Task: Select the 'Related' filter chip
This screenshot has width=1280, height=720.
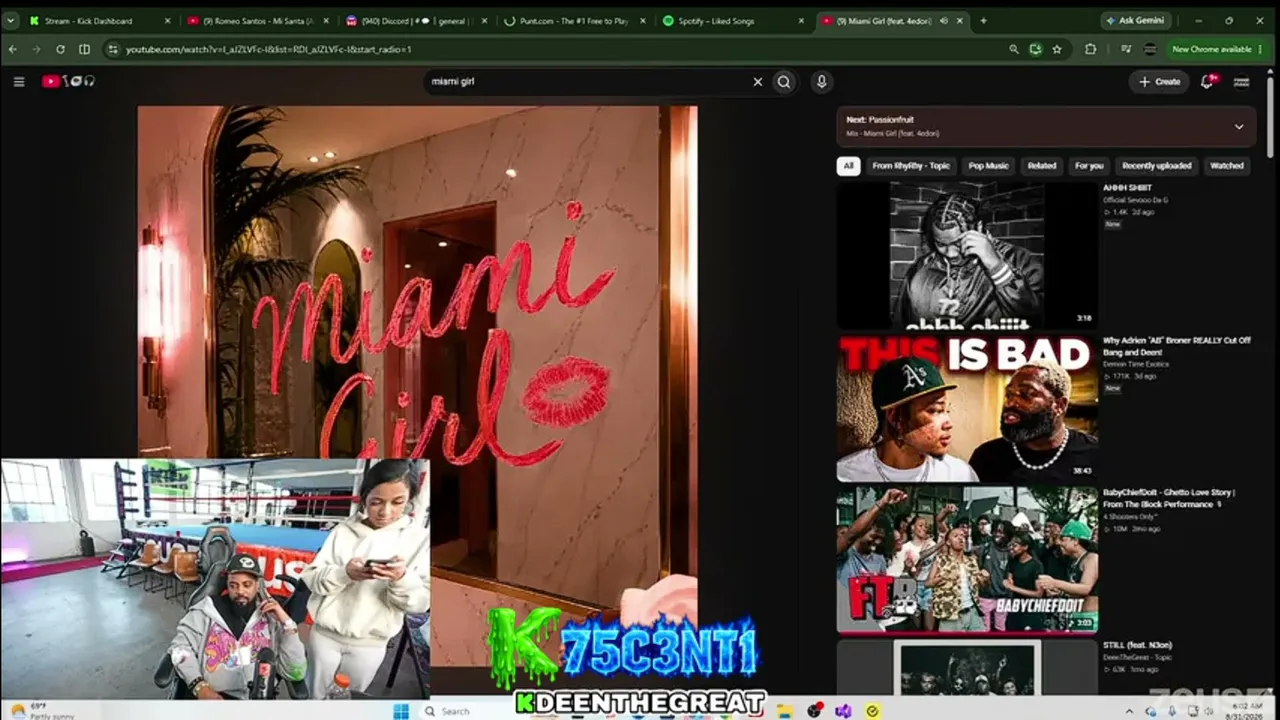Action: 1041,166
